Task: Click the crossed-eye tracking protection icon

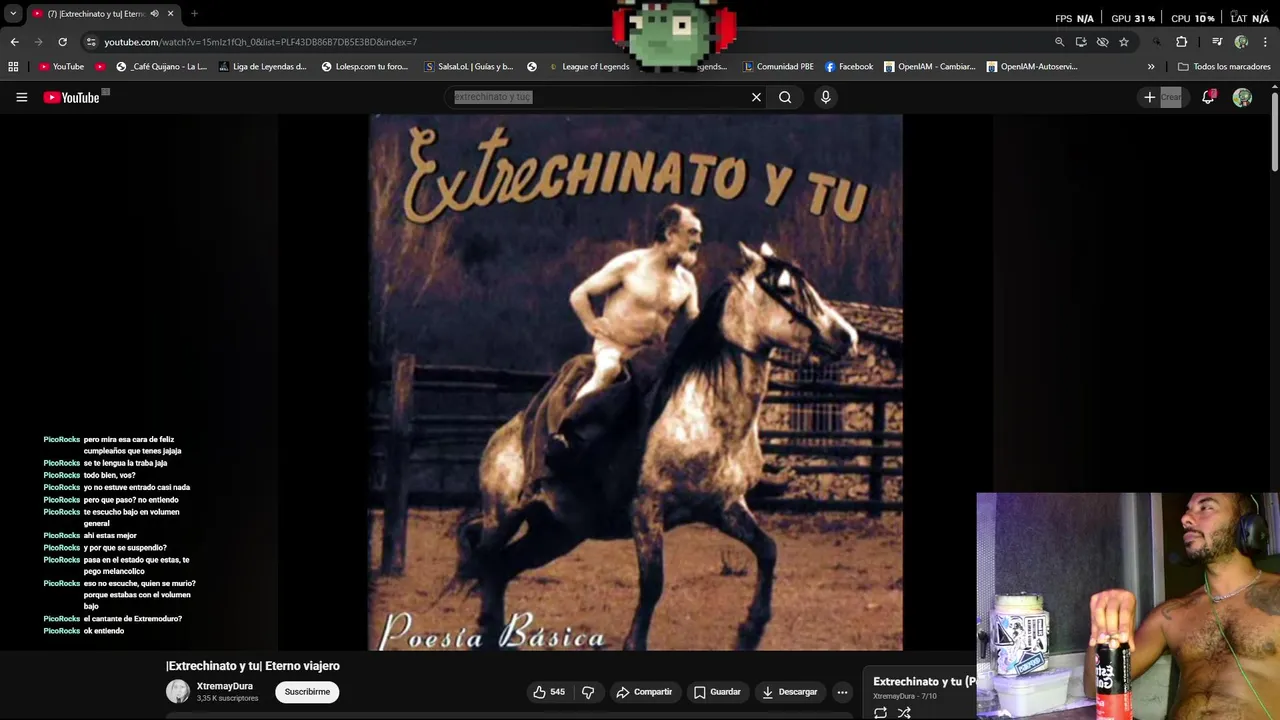Action: tap(1102, 42)
